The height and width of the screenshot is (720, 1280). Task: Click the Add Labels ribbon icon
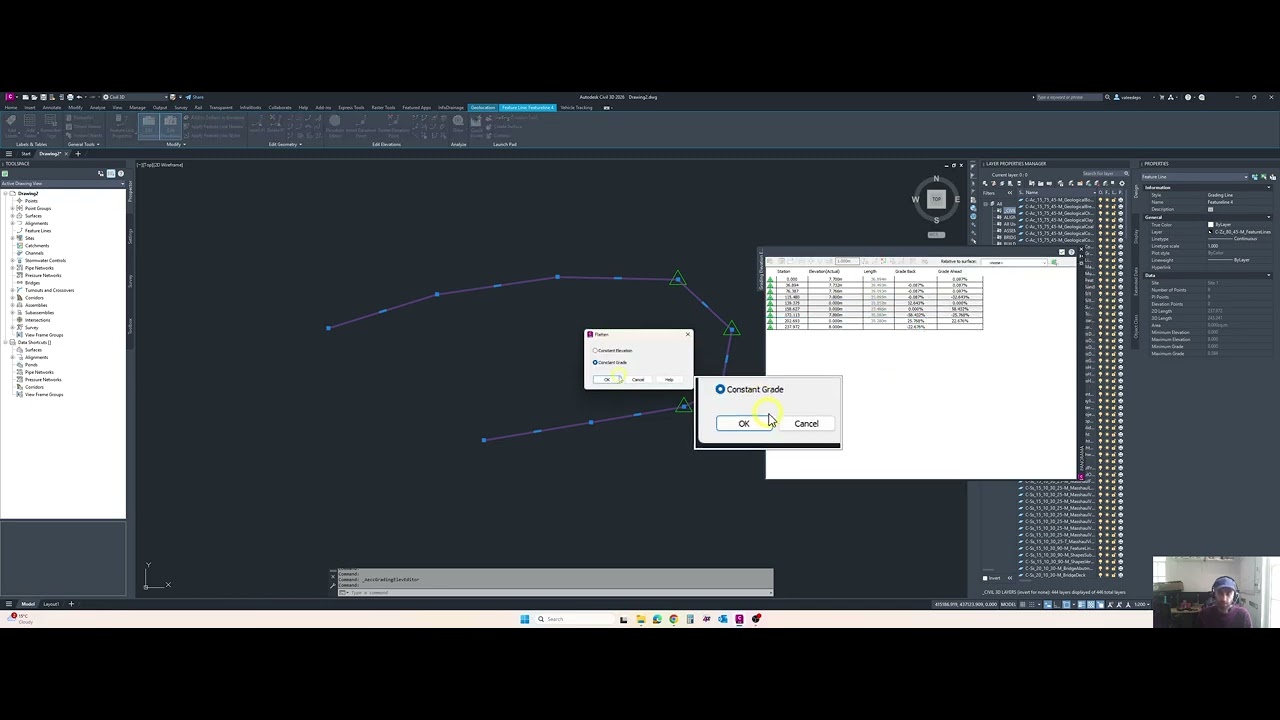11,125
